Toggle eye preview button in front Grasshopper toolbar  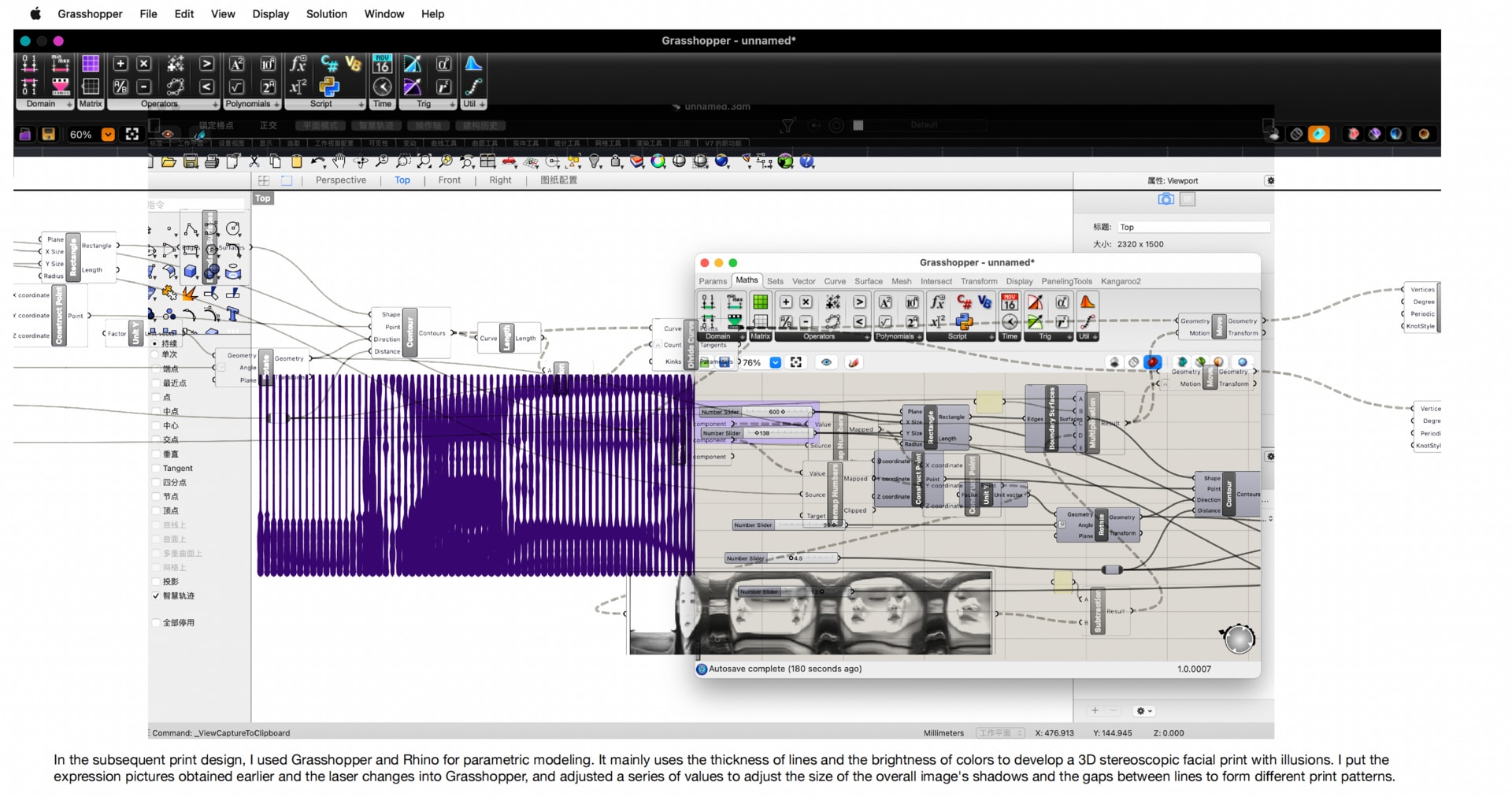[x=826, y=362]
